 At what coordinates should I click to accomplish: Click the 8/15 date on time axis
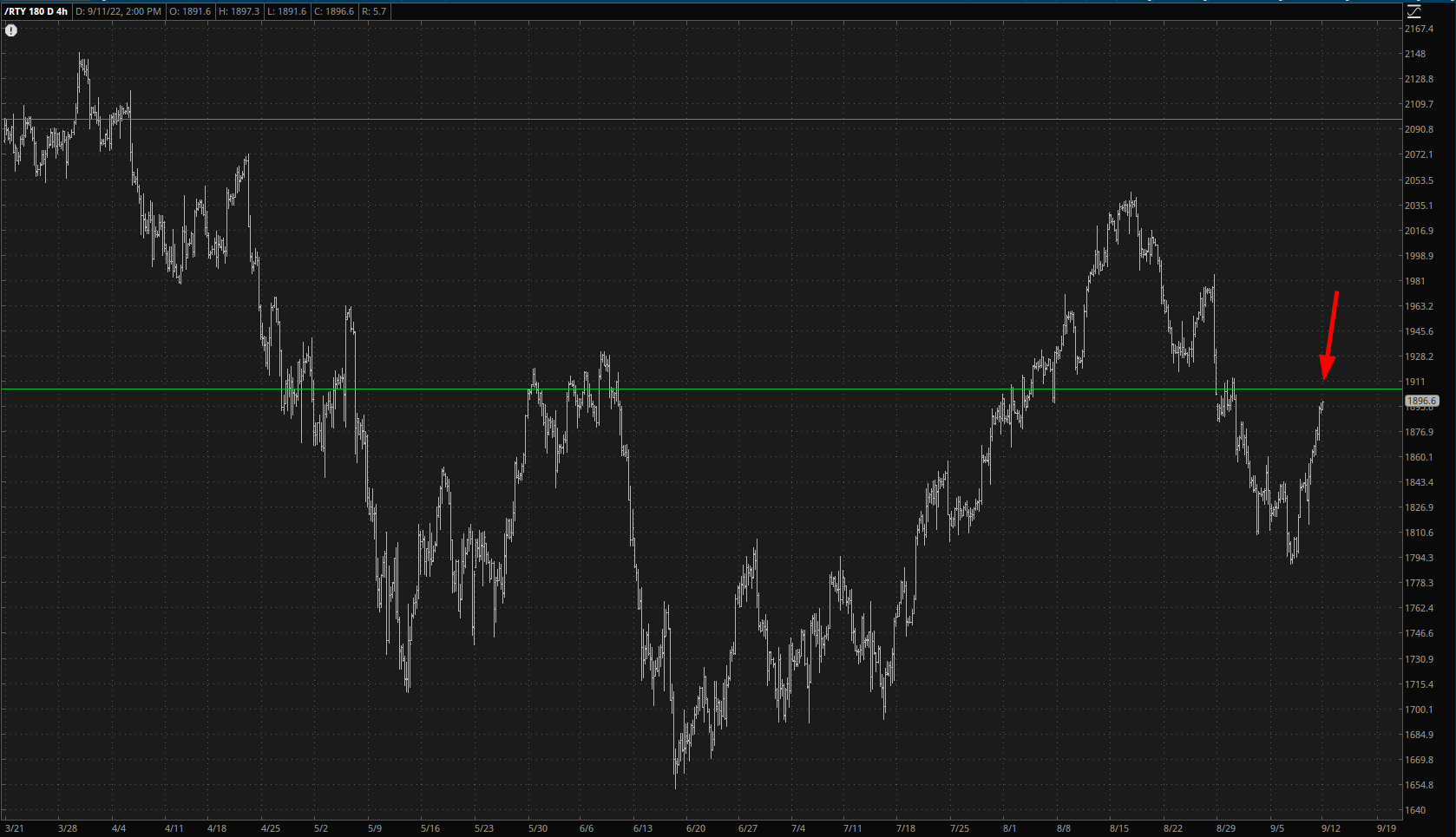1118,828
